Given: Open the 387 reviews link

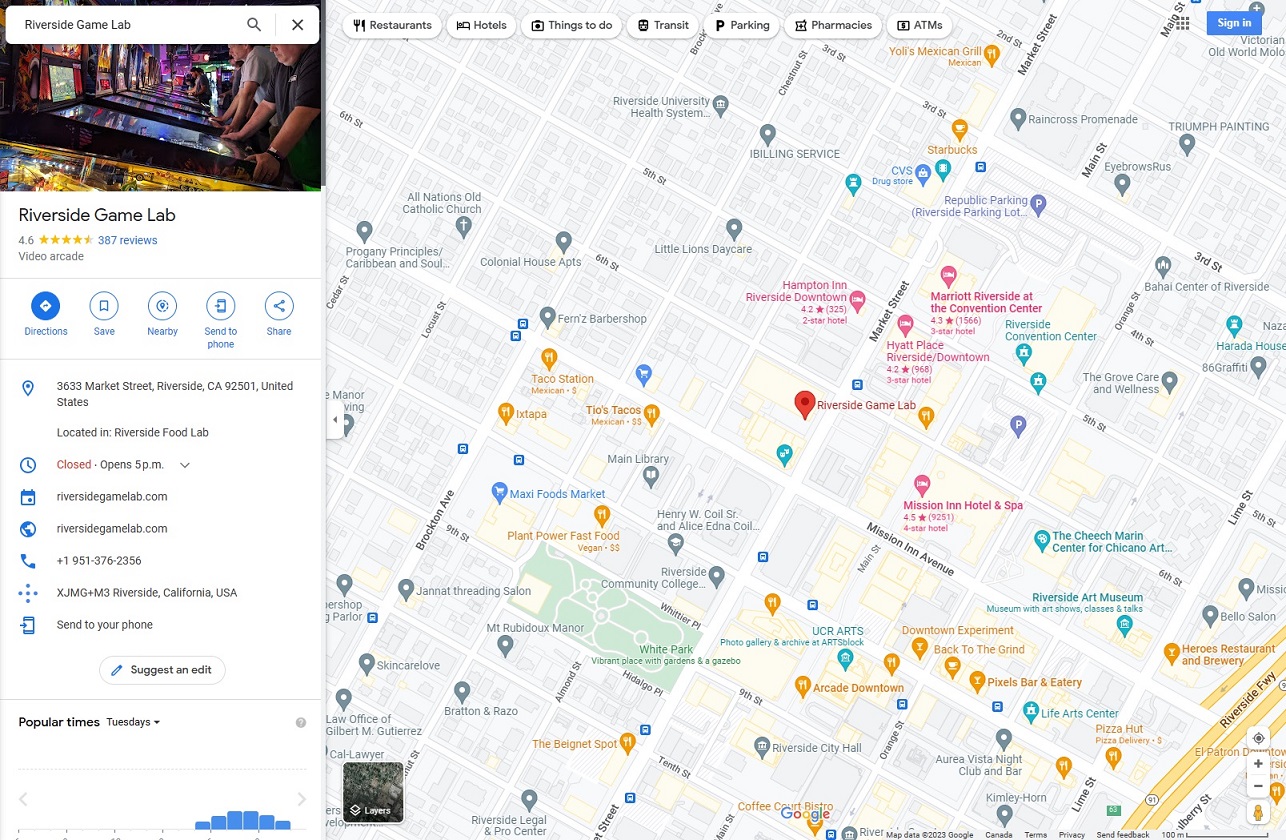Looking at the screenshot, I should click(x=127, y=240).
